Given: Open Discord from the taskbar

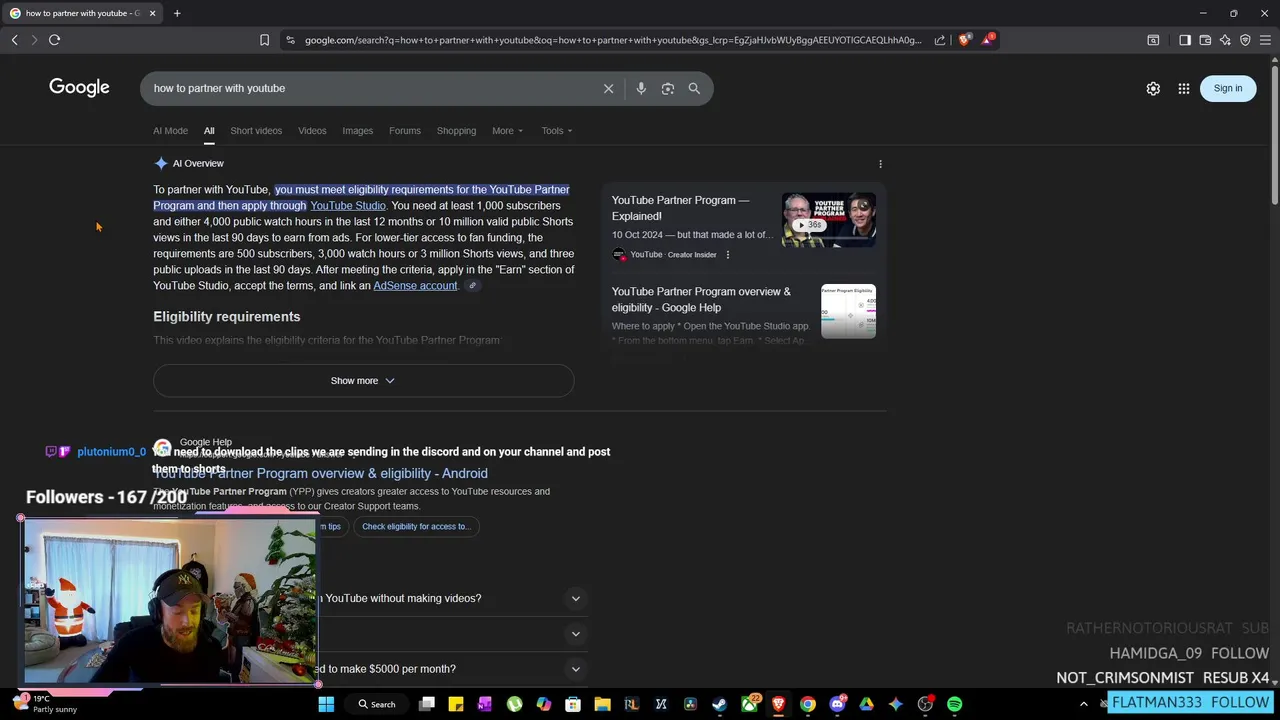Looking at the screenshot, I should [x=837, y=704].
